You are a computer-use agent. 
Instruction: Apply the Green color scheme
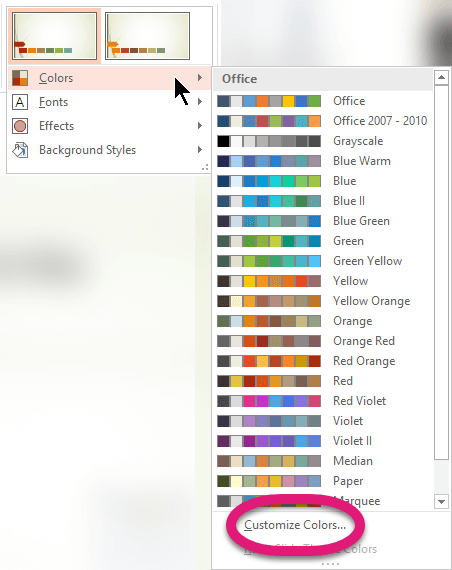coord(323,241)
